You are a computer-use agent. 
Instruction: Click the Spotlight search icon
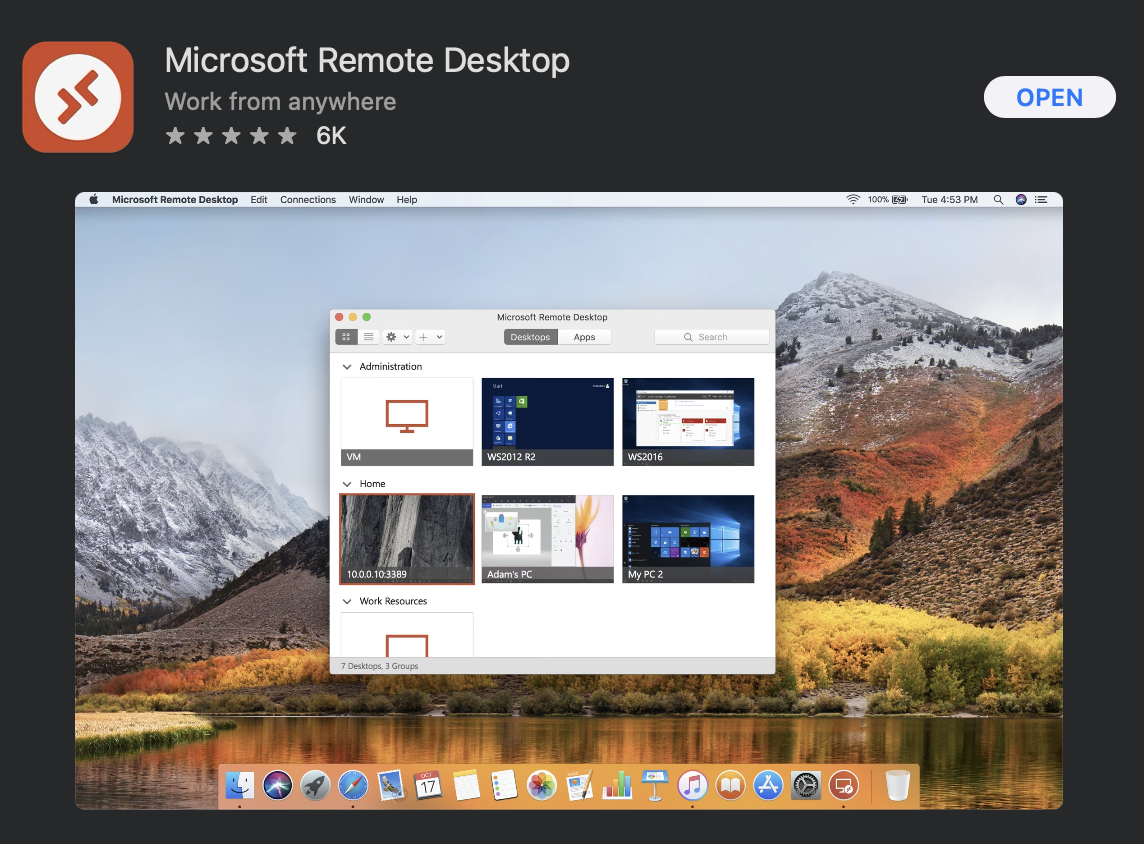[x=998, y=199]
